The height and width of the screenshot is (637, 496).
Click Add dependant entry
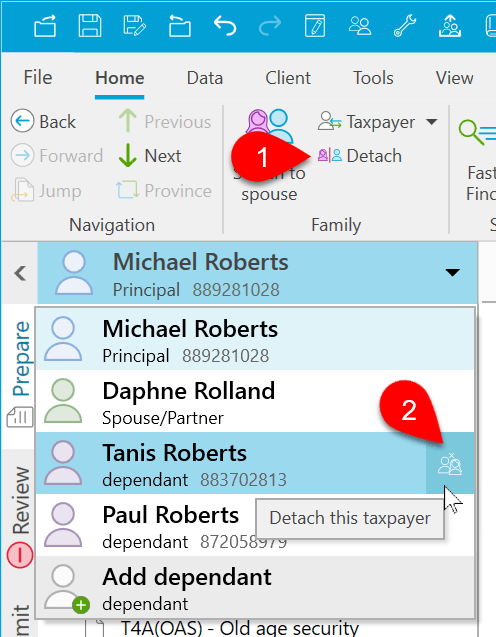click(x=255, y=587)
